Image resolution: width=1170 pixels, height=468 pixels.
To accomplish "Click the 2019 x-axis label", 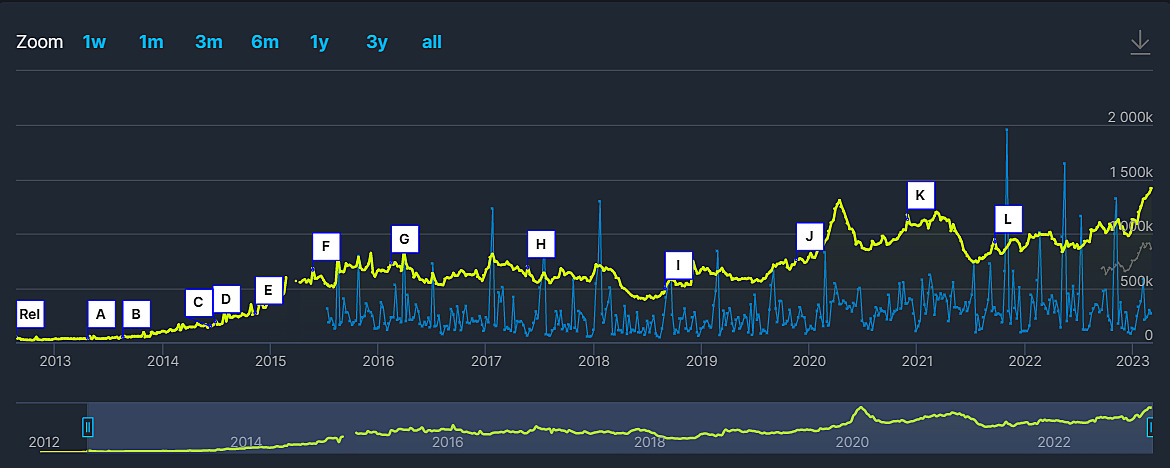I will [701, 362].
